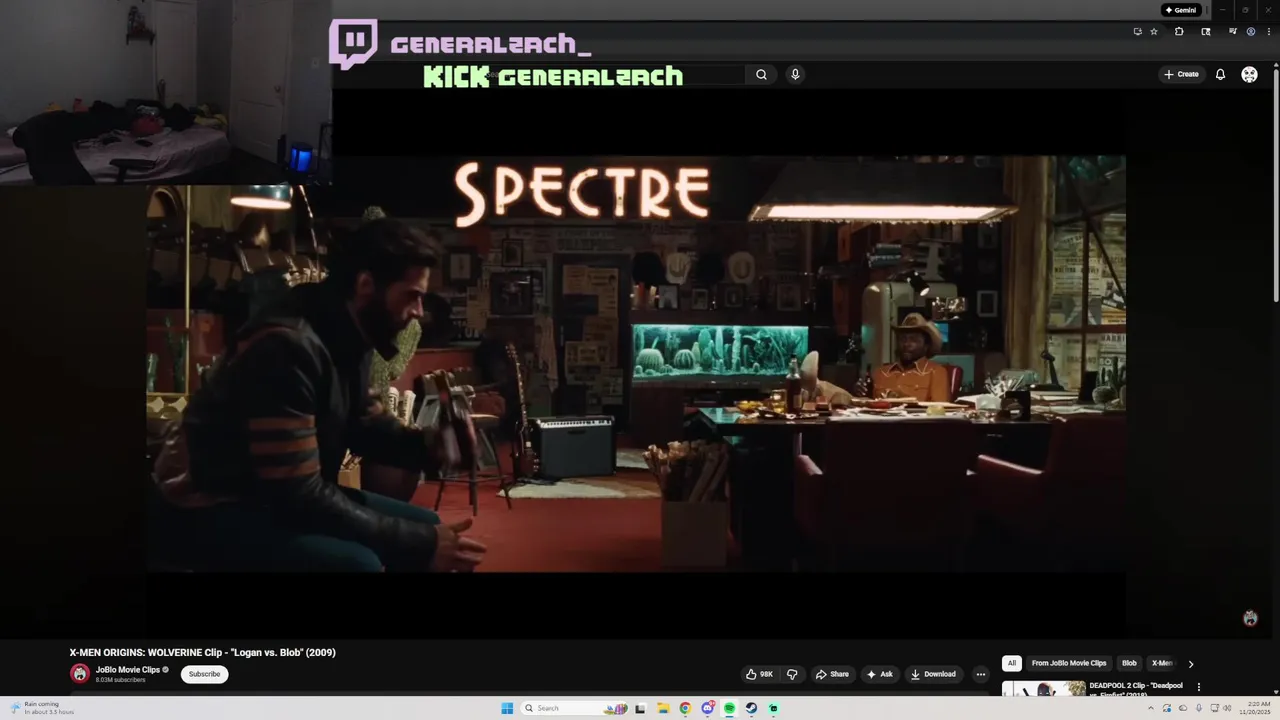Click the JoBlo Movie Clips channel avatar
Viewport: 1280px width, 720px height.
pyautogui.click(x=80, y=674)
